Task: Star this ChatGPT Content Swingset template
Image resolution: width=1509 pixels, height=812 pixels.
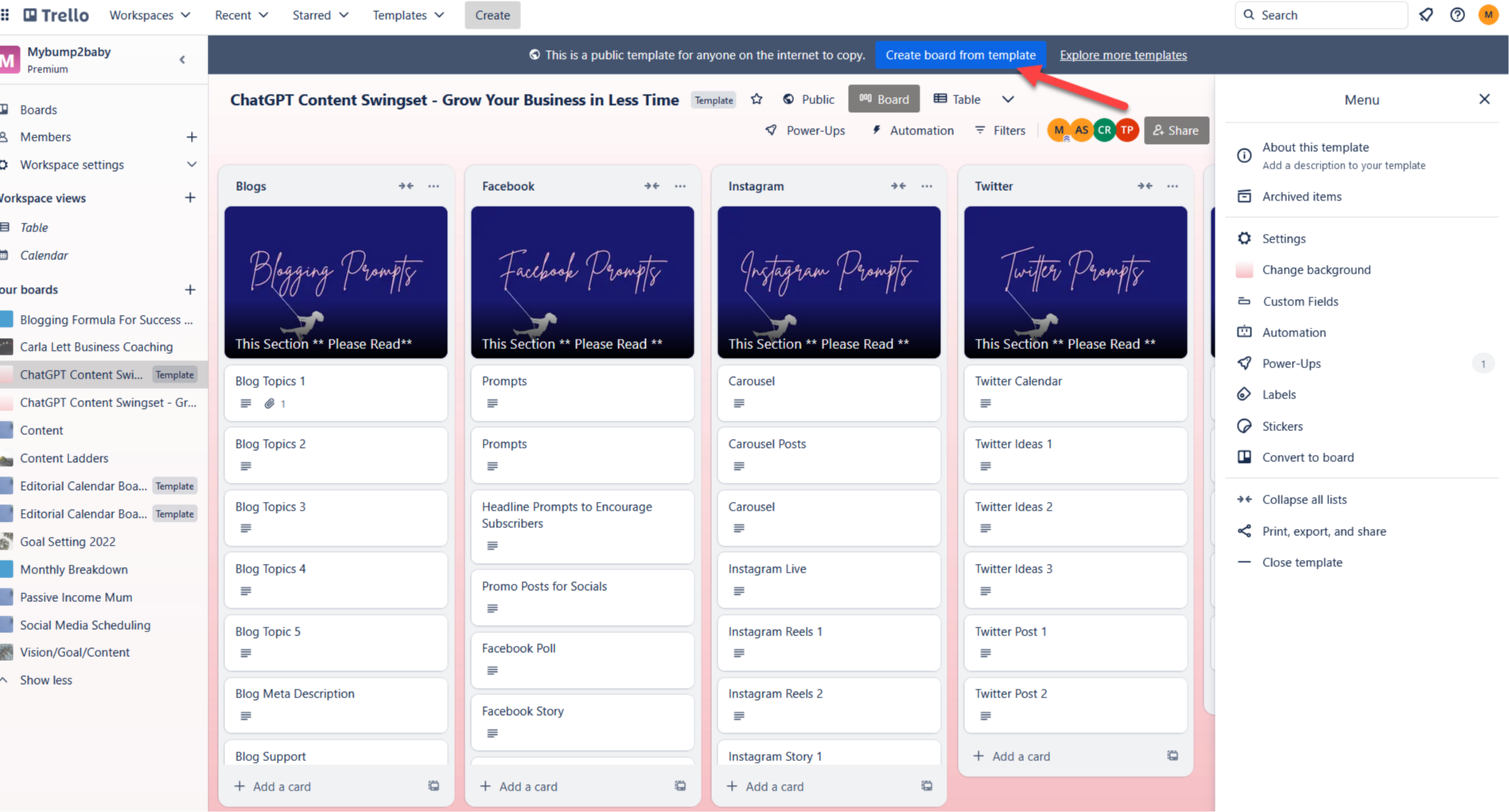Action: coord(756,99)
